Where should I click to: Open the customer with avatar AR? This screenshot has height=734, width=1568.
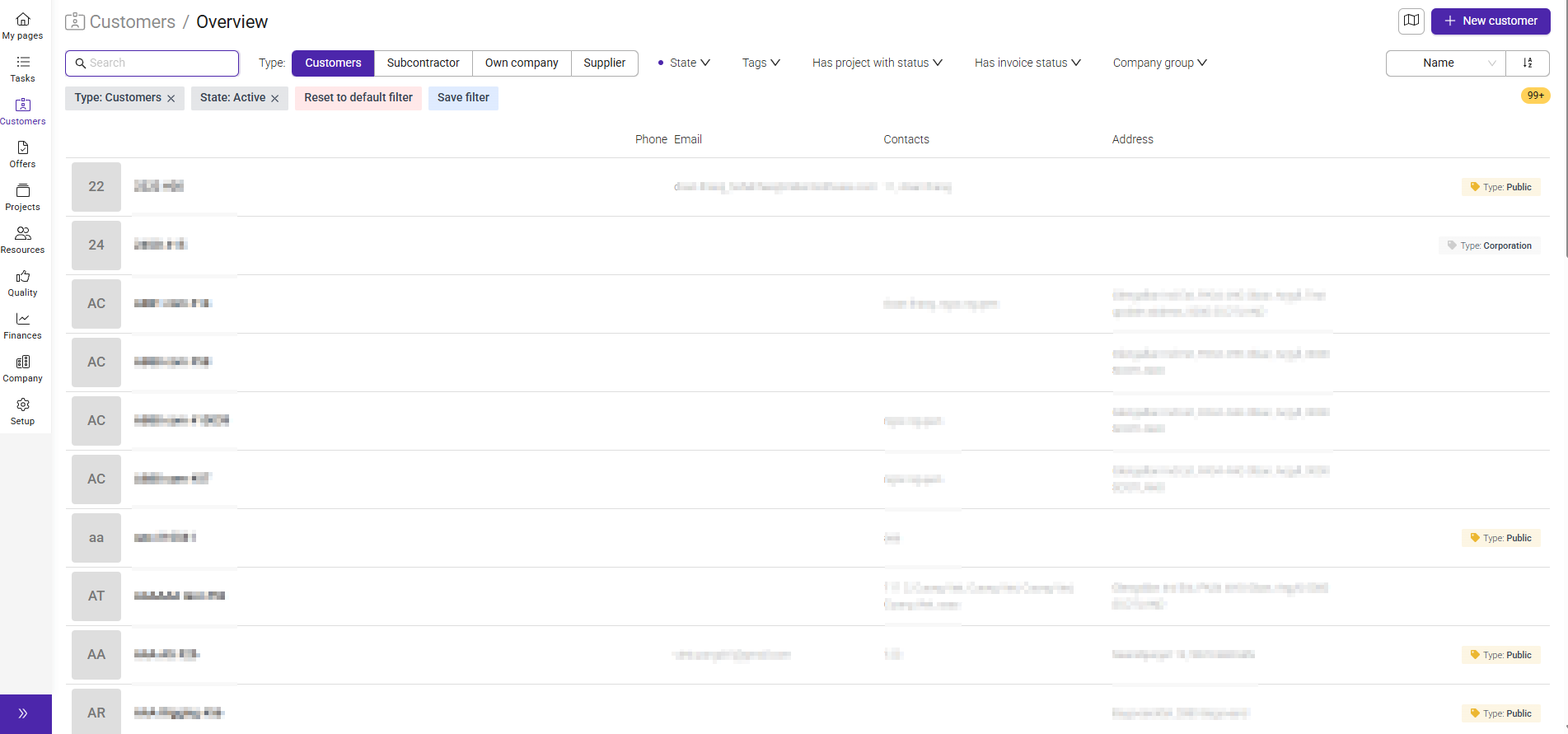(x=96, y=713)
